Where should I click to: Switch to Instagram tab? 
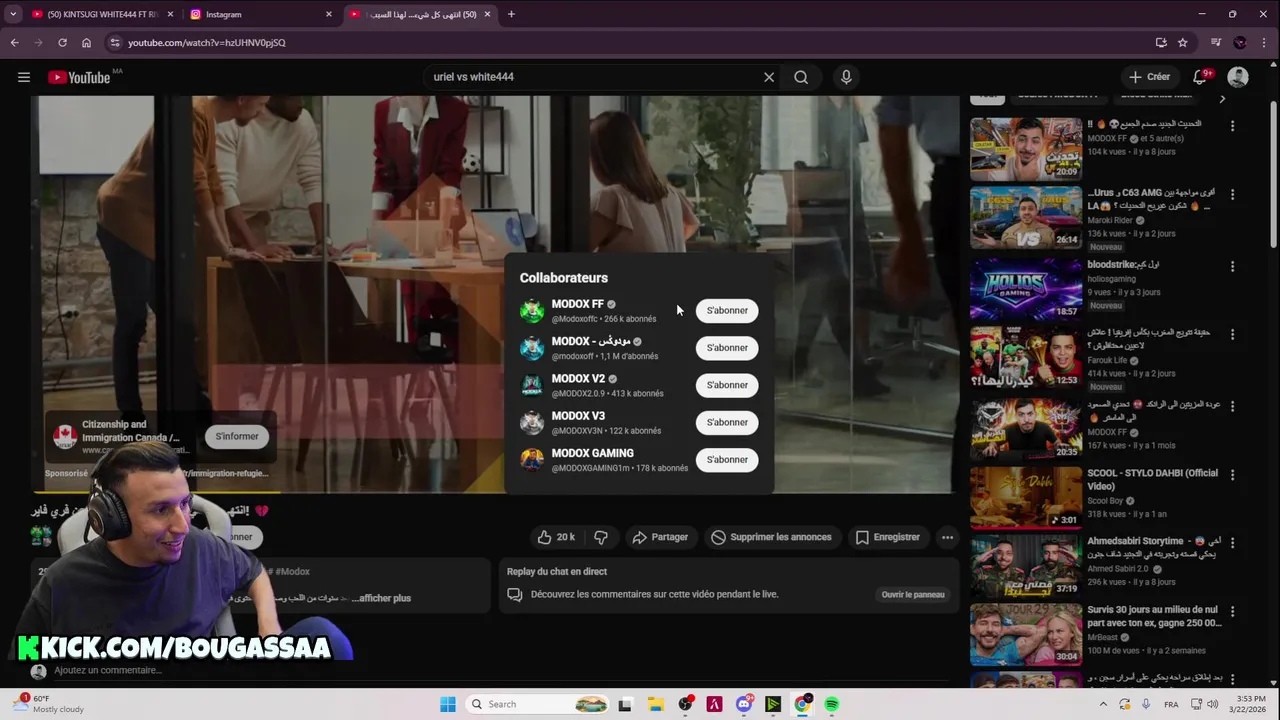[261, 14]
